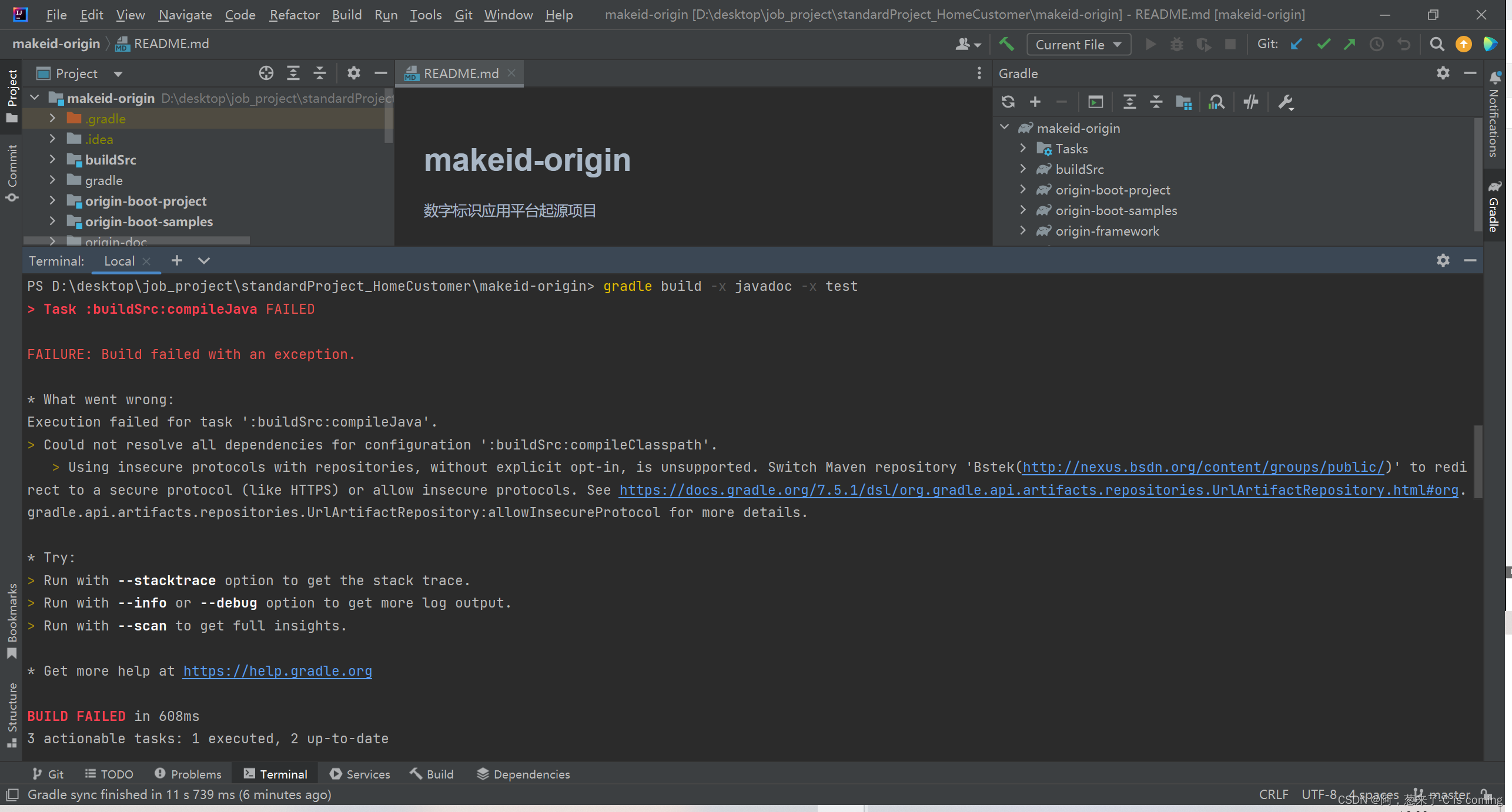Expand all in Project panel
This screenshot has width=1512, height=812.
click(x=293, y=73)
